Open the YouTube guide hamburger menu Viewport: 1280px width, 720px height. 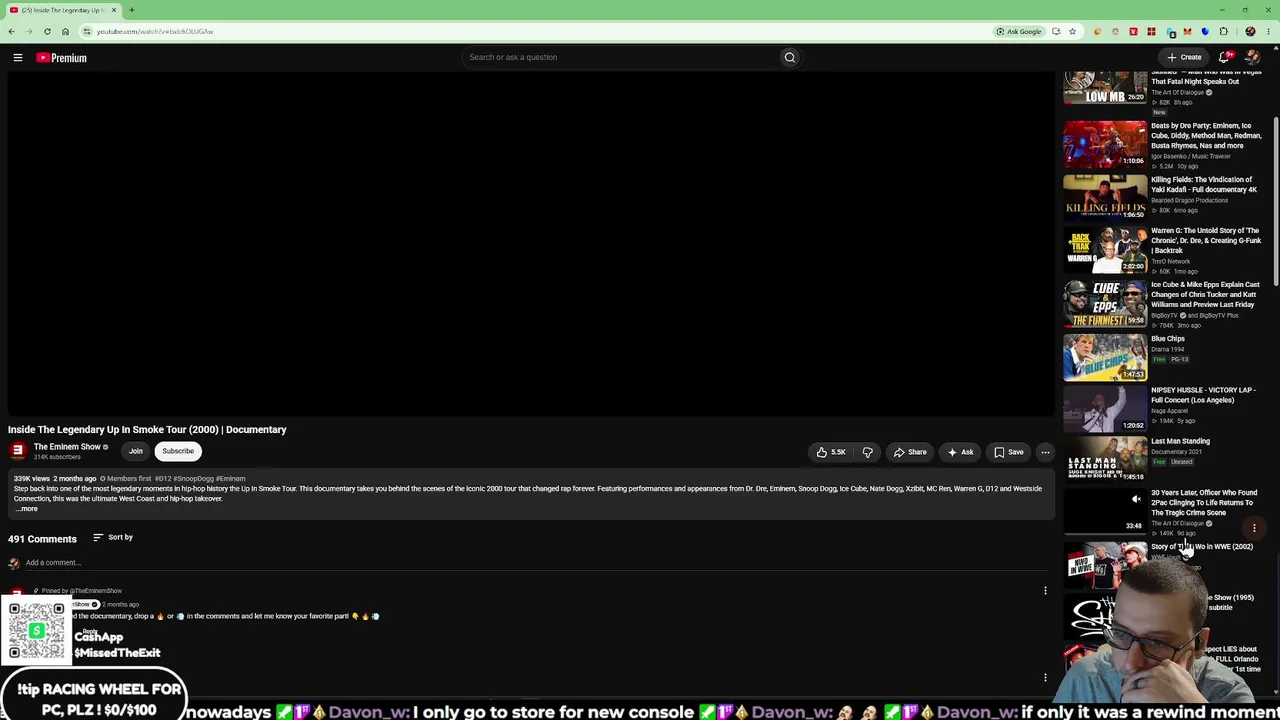pos(18,58)
